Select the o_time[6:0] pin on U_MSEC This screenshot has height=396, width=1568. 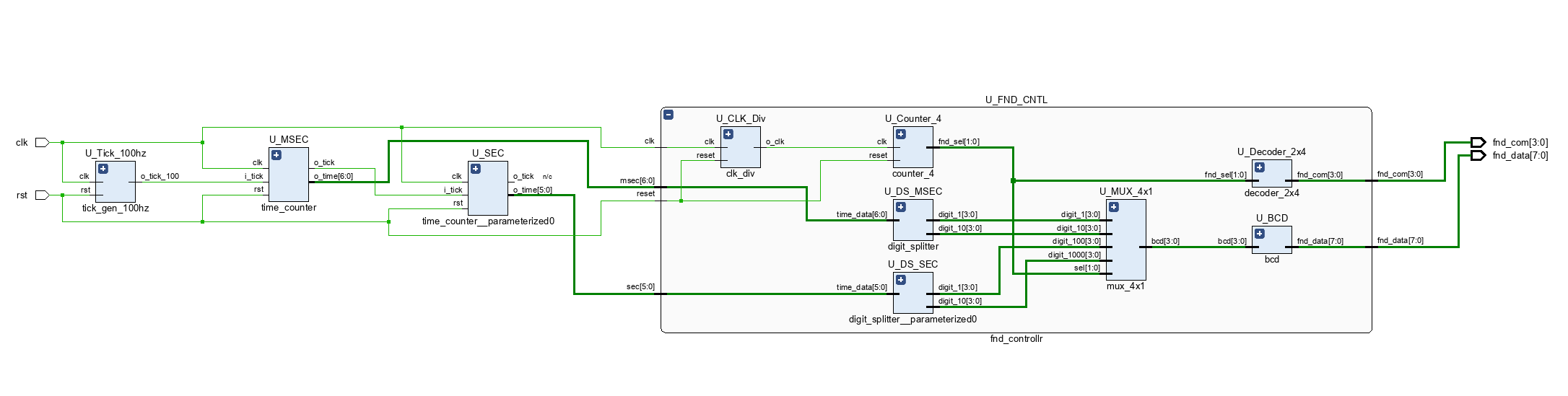click(334, 176)
